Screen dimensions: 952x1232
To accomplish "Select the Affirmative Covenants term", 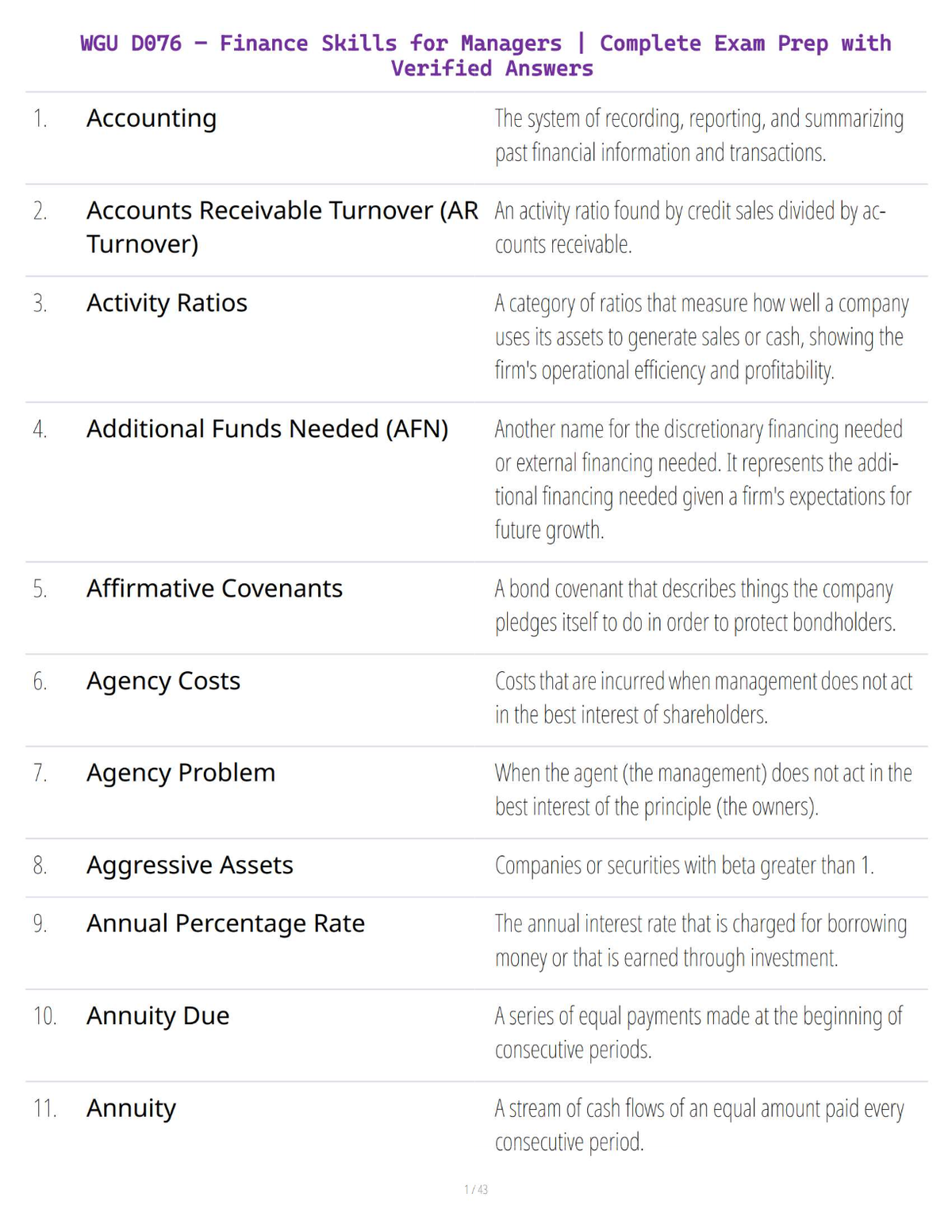I will tap(214, 589).
